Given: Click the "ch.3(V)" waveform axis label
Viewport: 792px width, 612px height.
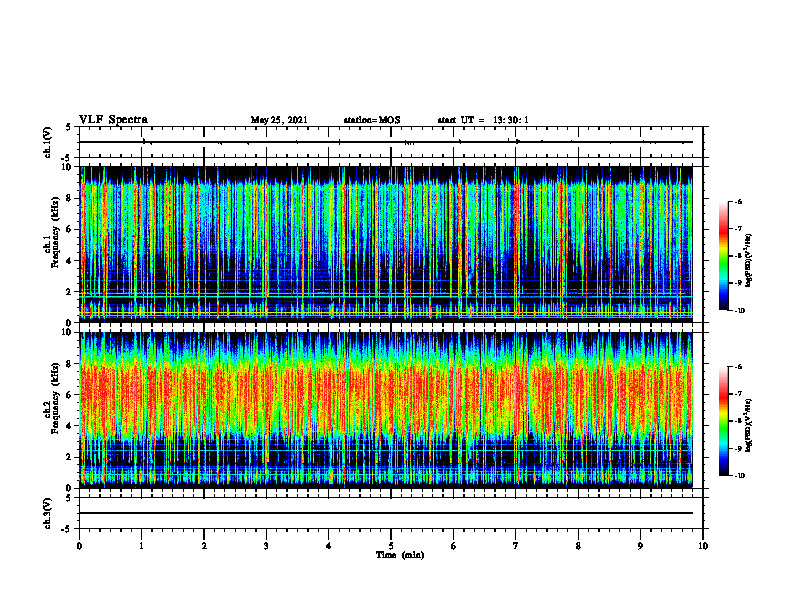Looking at the screenshot, I should [48, 513].
